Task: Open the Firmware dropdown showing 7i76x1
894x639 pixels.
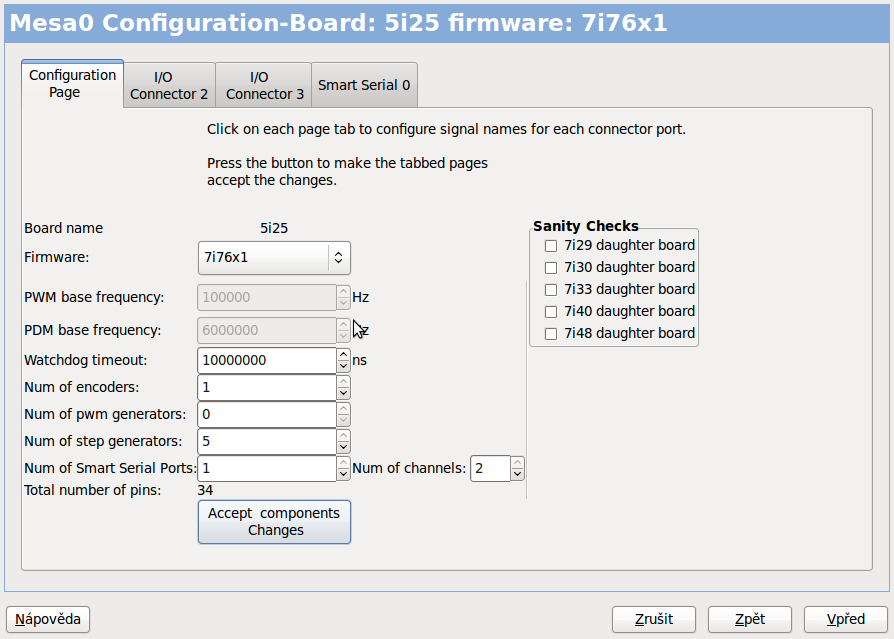Action: (x=275, y=257)
